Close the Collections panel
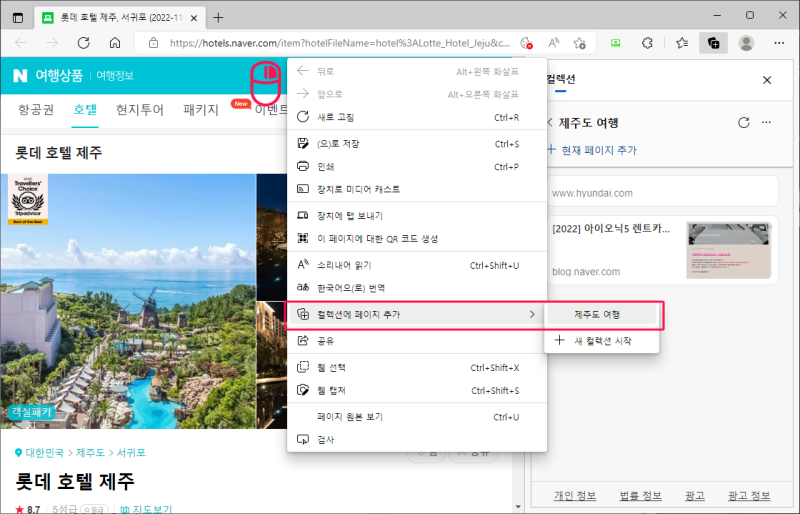800x514 pixels. (x=767, y=80)
